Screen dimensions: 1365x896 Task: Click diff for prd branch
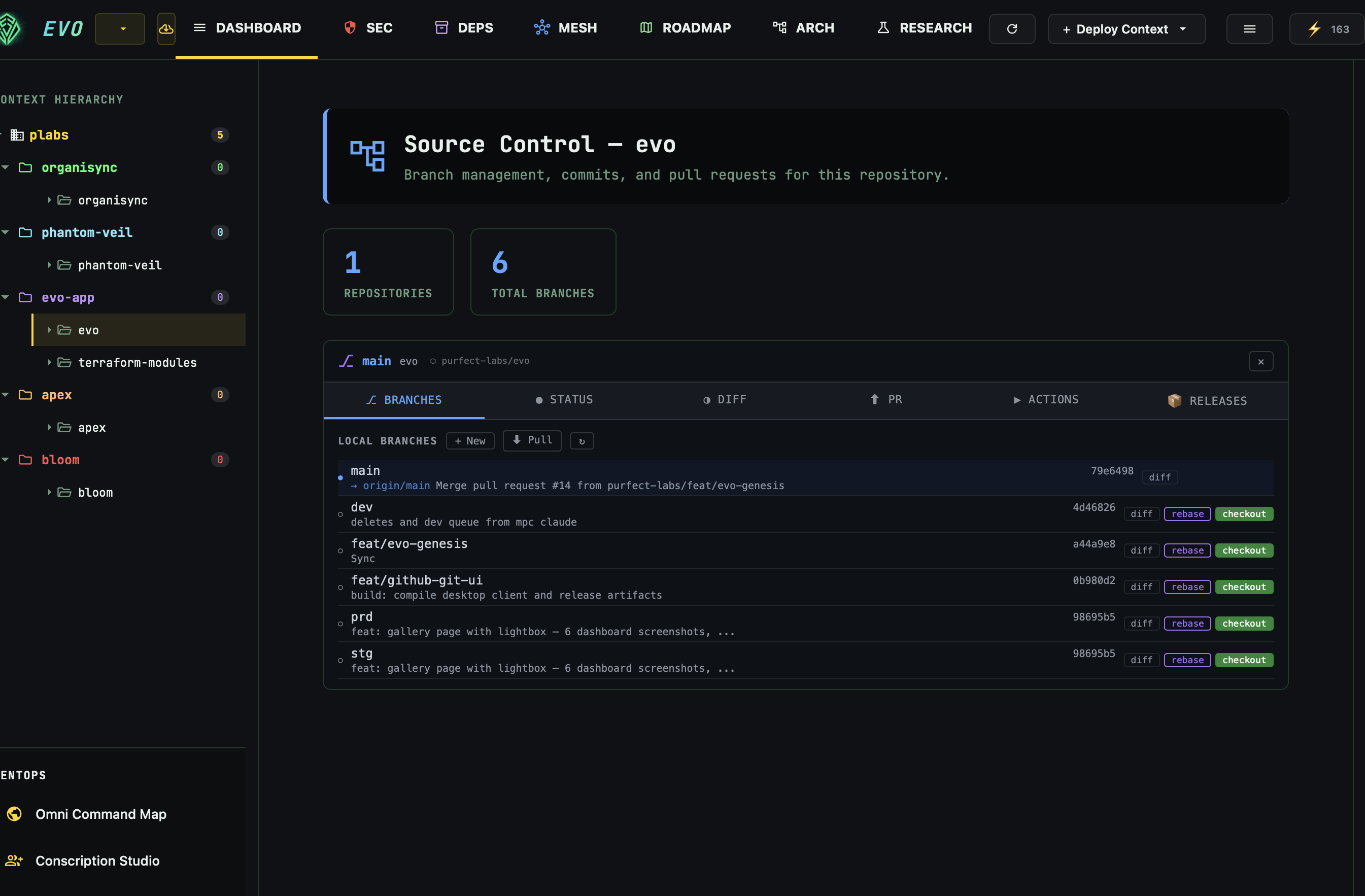[x=1141, y=624]
